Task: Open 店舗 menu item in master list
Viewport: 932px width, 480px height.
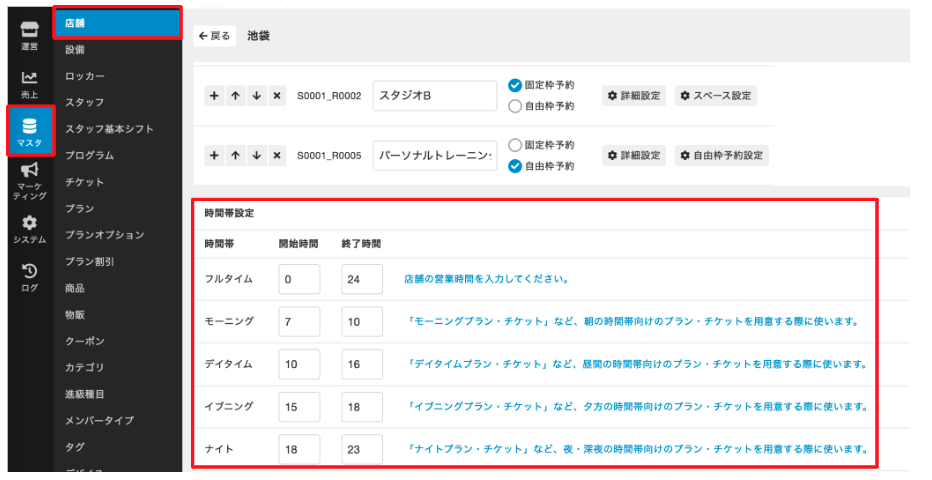Action: click(x=117, y=22)
